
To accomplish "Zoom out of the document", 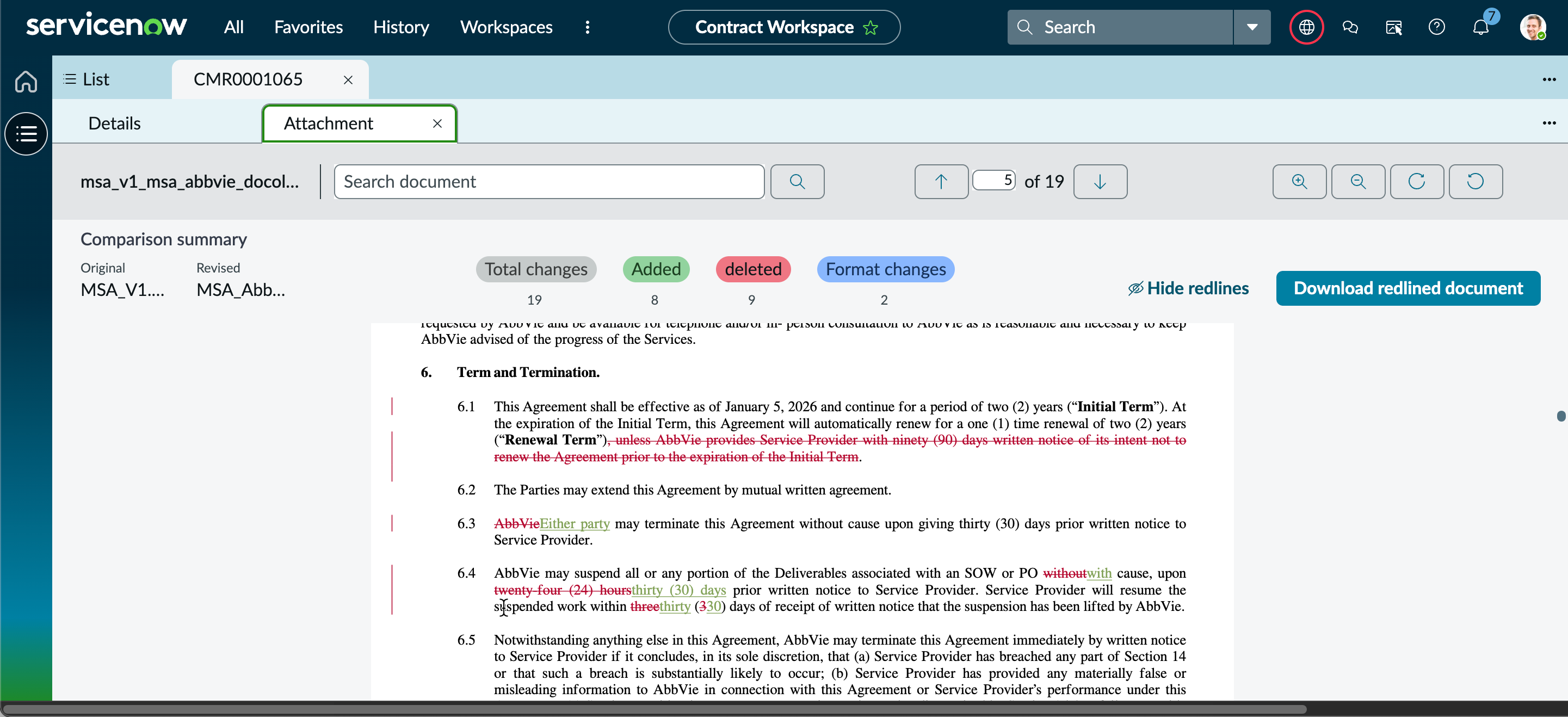I will point(1358,181).
